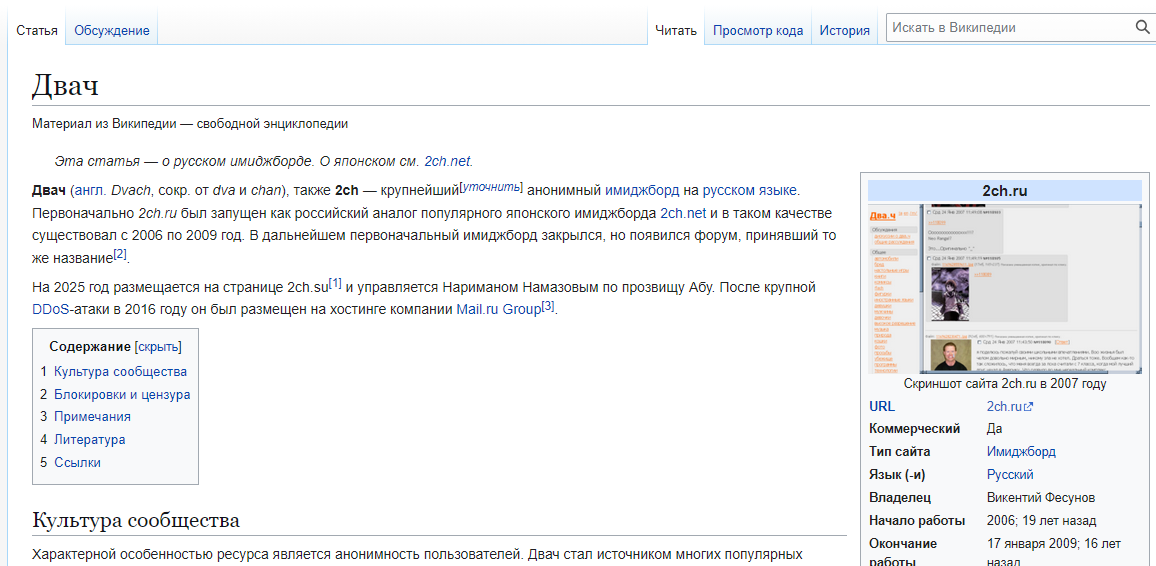Image resolution: width=1156 pixels, height=566 pixels.
Task: Follow the 2ch.net link in first paragraph
Action: click(x=683, y=214)
